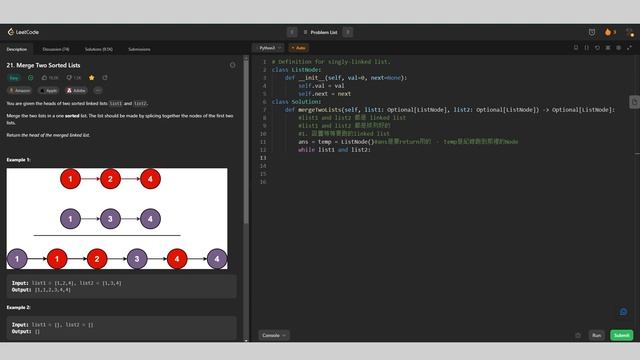The width and height of the screenshot is (640, 360).
Task: Go to the next problem arrow
Action: (x=348, y=32)
